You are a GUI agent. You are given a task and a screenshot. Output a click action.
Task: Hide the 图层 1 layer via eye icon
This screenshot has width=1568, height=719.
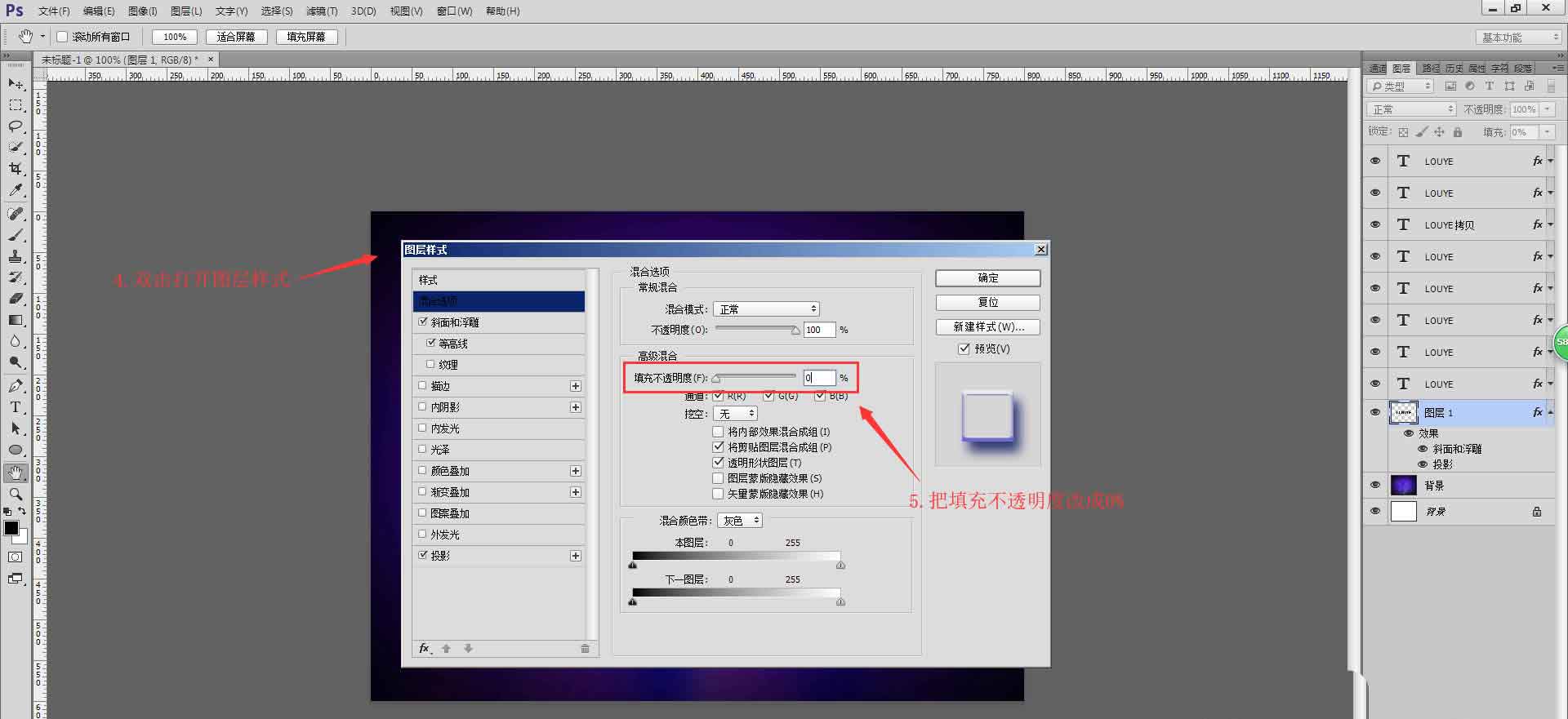(1375, 413)
